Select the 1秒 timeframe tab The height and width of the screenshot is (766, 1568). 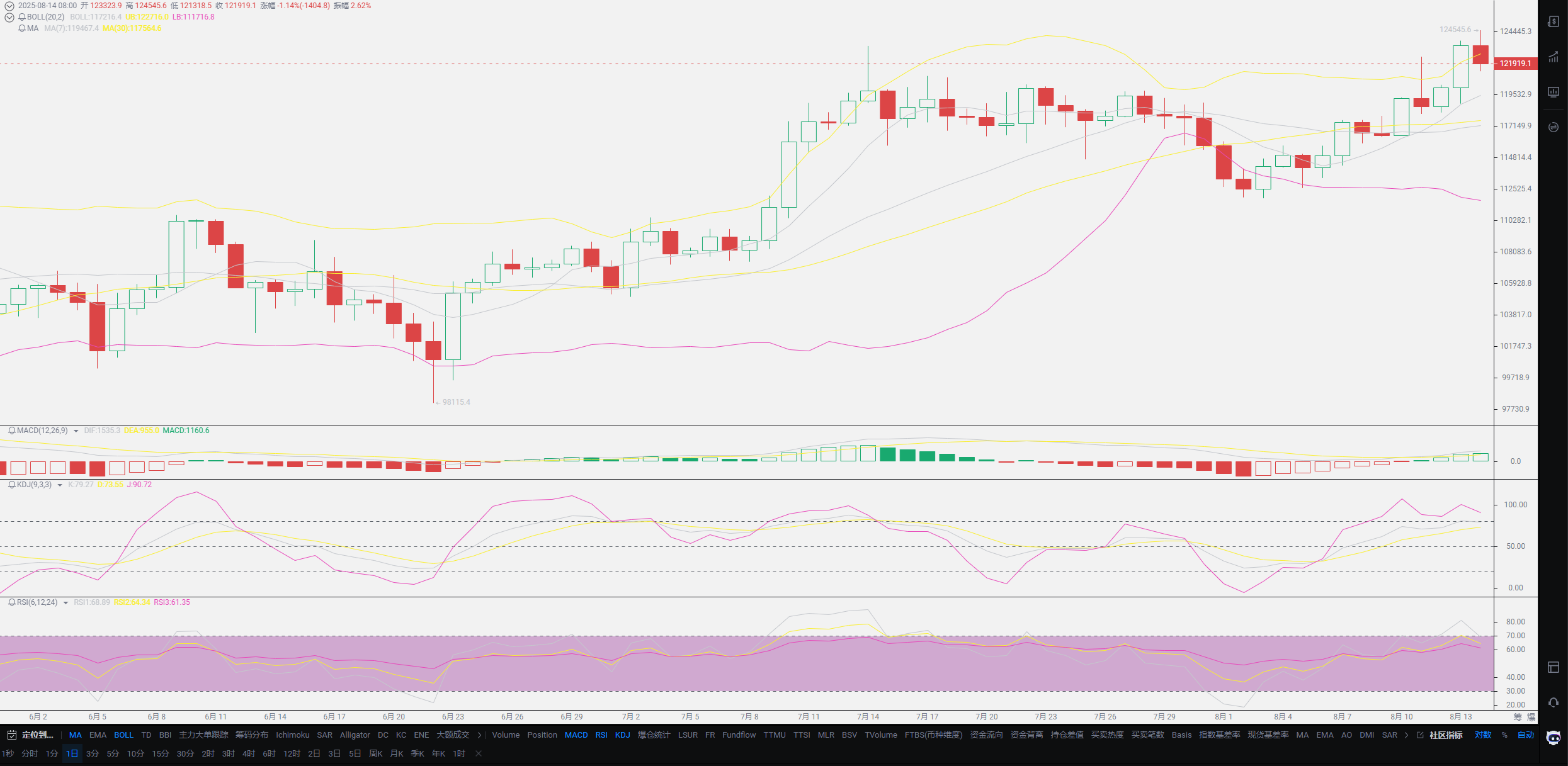[8, 754]
